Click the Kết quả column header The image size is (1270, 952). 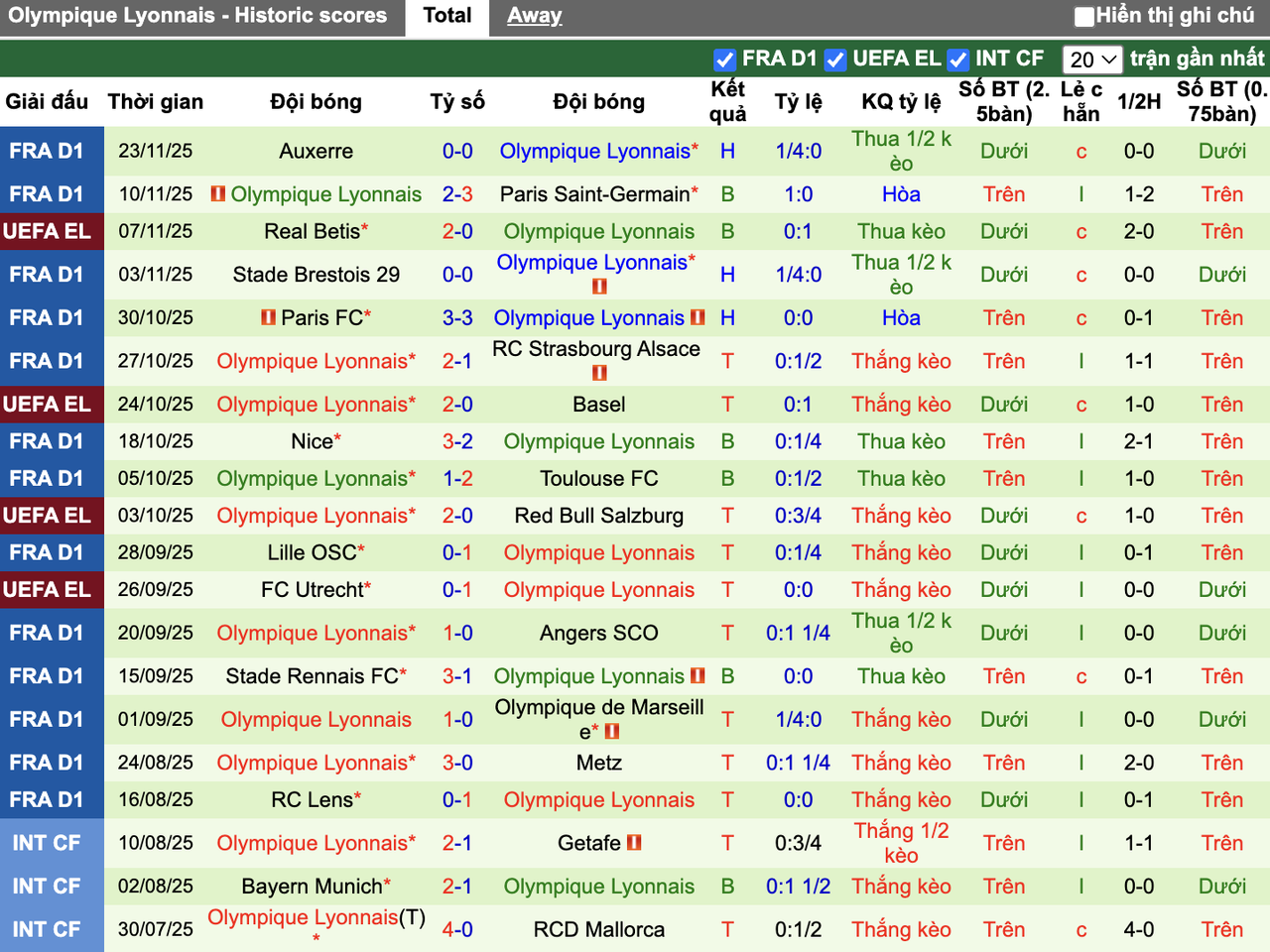727,102
